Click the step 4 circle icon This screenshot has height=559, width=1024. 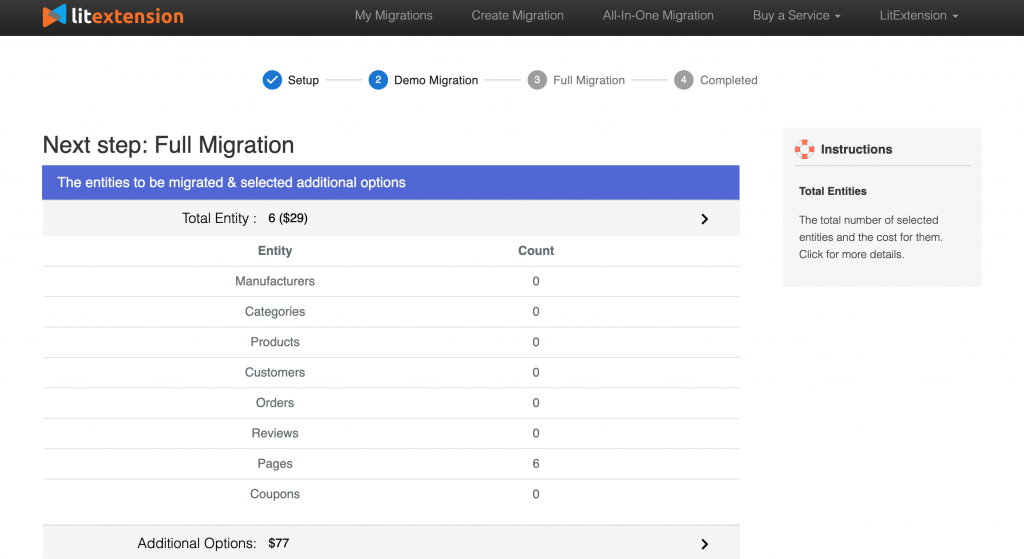click(683, 80)
